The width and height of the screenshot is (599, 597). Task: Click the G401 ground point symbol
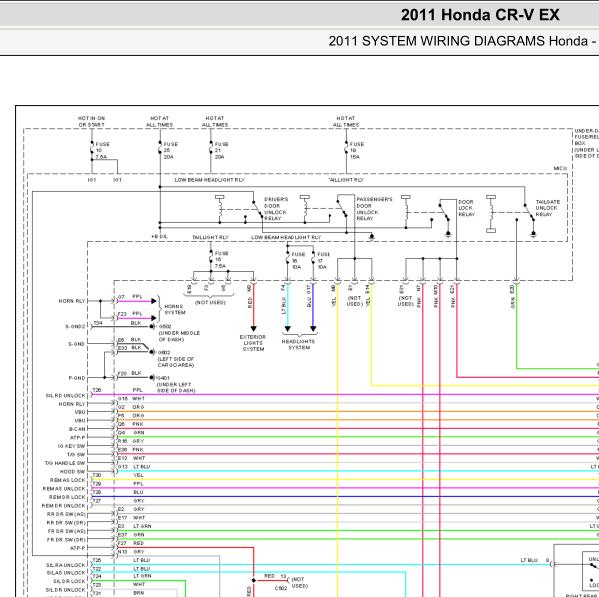coord(152,377)
